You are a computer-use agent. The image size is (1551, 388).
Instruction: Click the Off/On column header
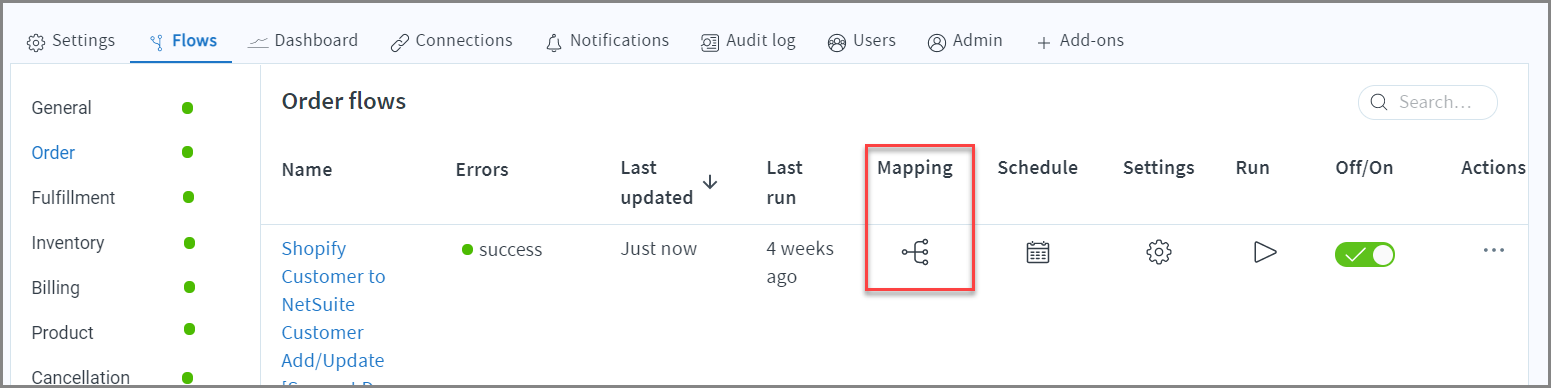(1365, 168)
